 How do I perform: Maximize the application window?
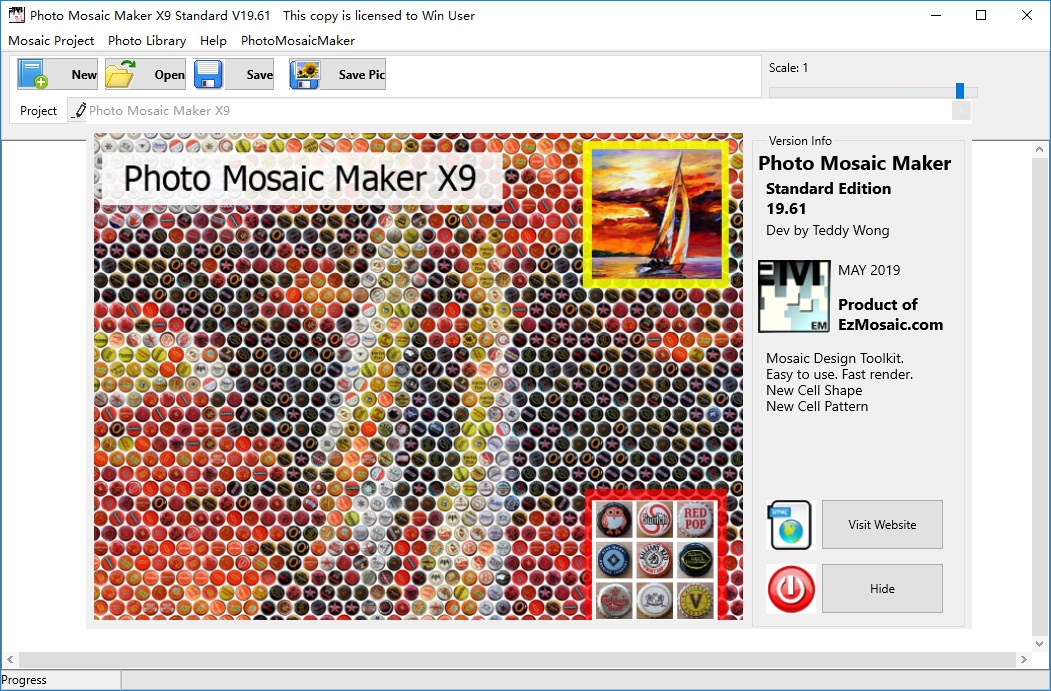tap(981, 15)
